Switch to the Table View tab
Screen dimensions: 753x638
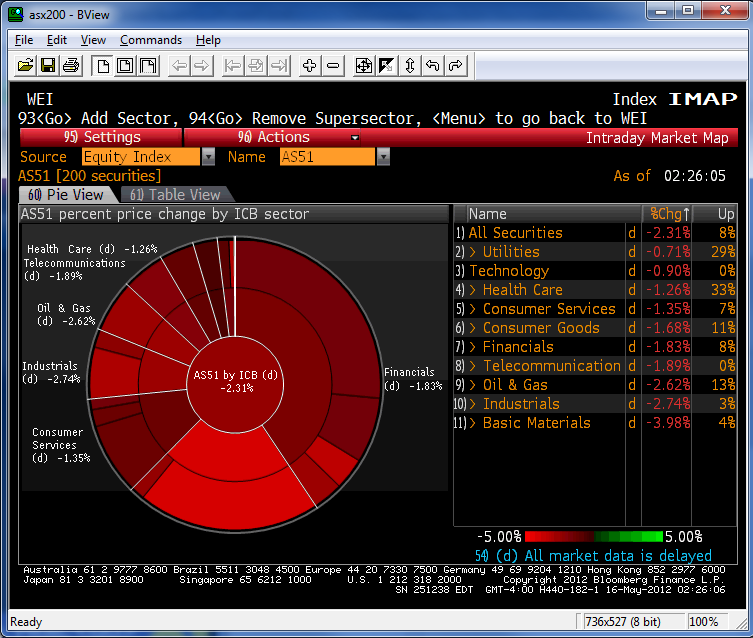pyautogui.click(x=175, y=195)
